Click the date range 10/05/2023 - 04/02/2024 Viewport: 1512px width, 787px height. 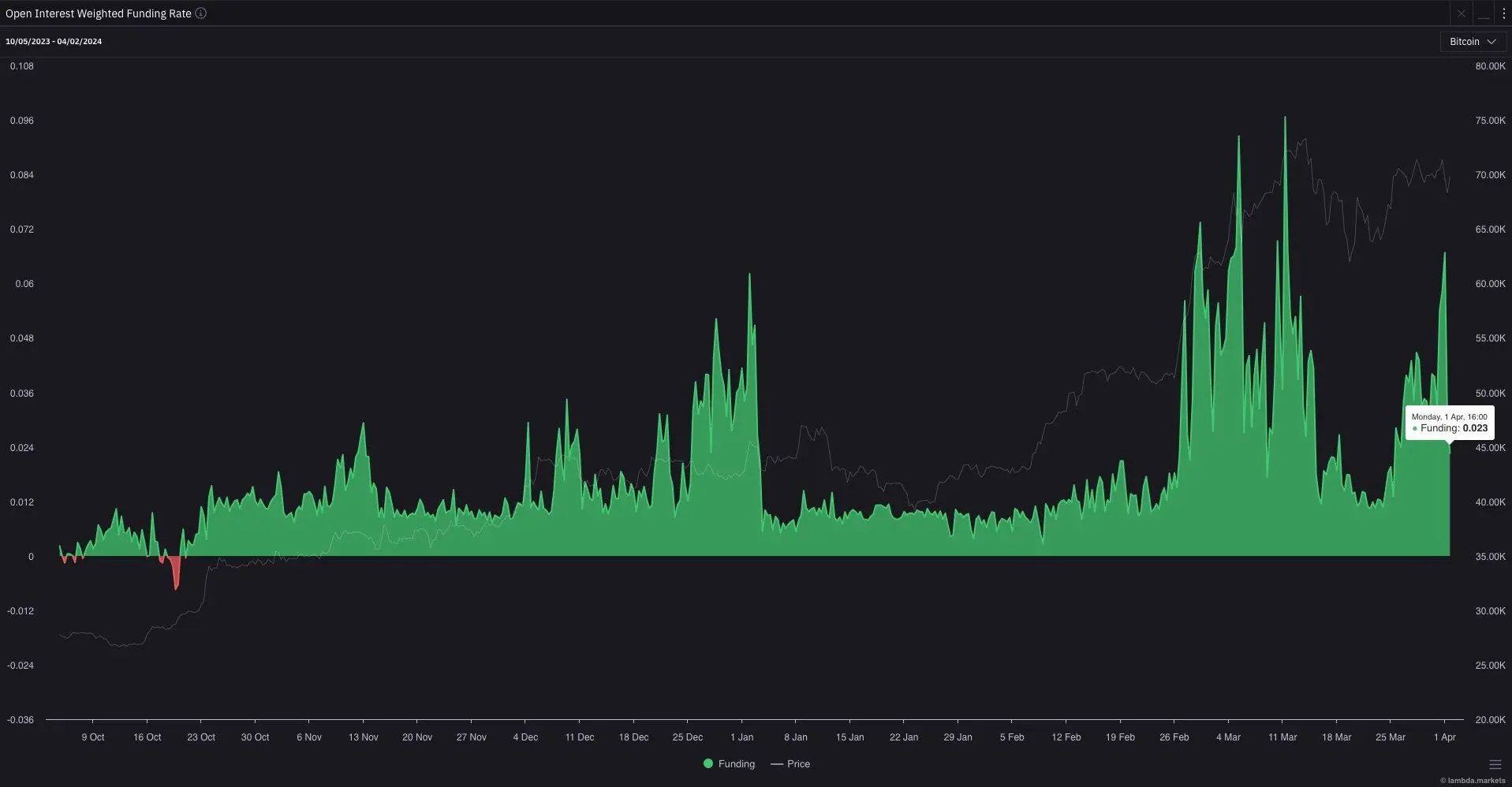tap(54, 41)
